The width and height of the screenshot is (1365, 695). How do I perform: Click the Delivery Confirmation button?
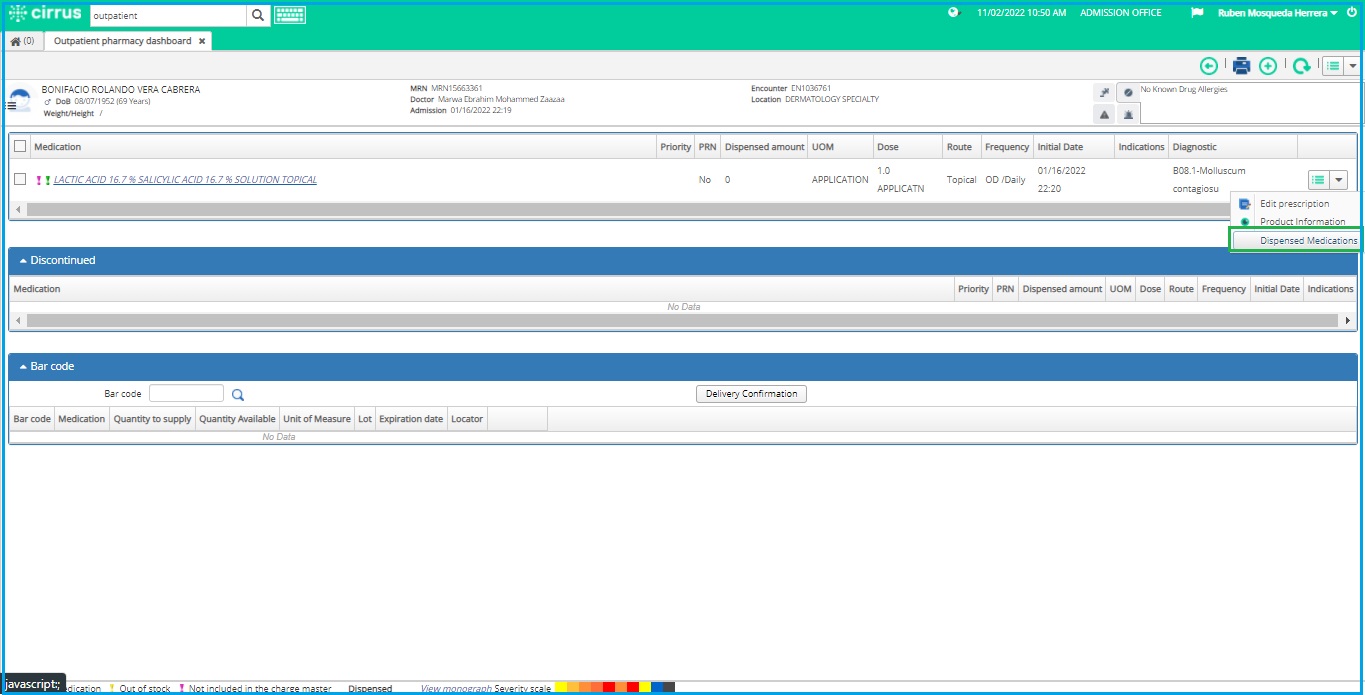click(751, 393)
